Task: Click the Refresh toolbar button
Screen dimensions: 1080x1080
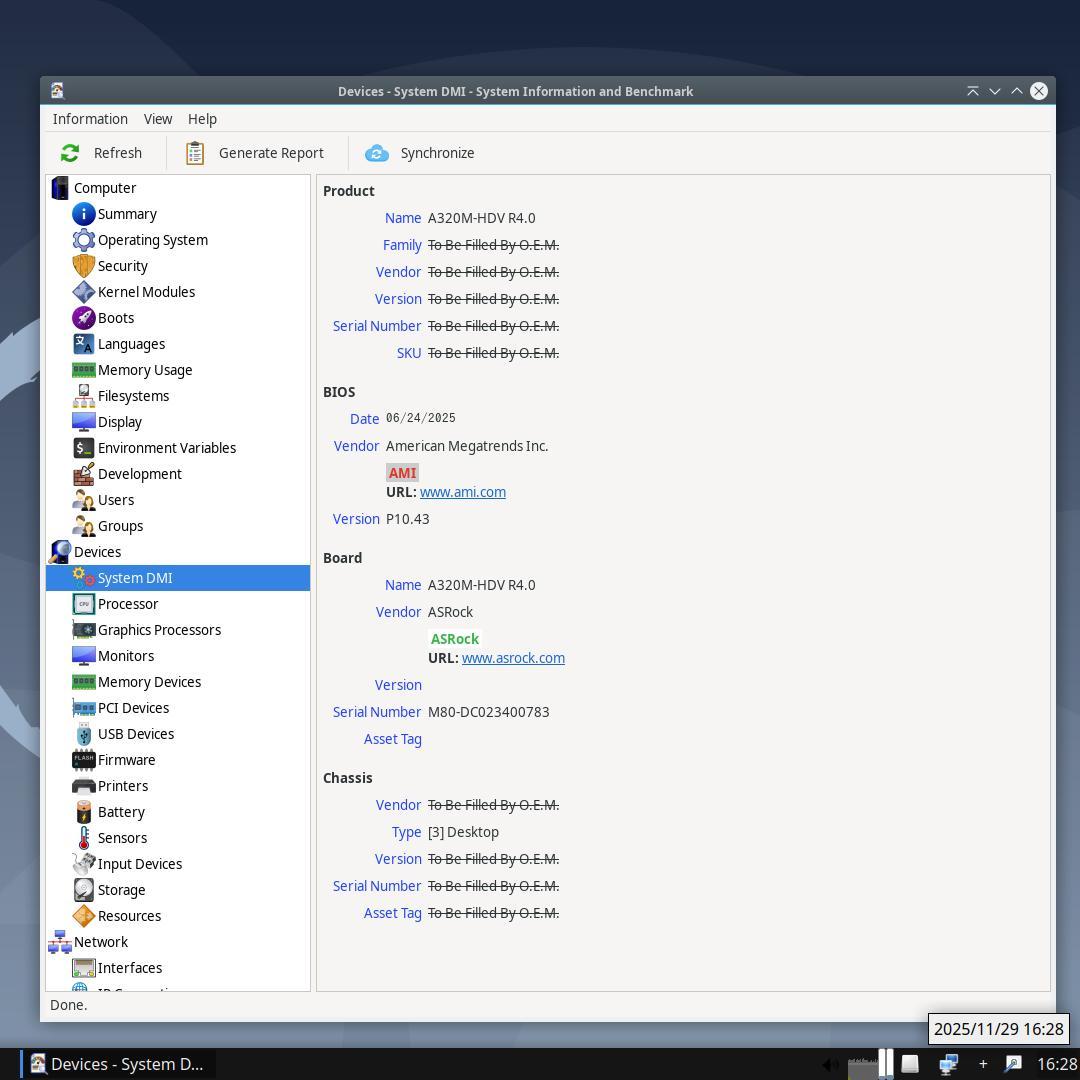Action: (x=101, y=153)
